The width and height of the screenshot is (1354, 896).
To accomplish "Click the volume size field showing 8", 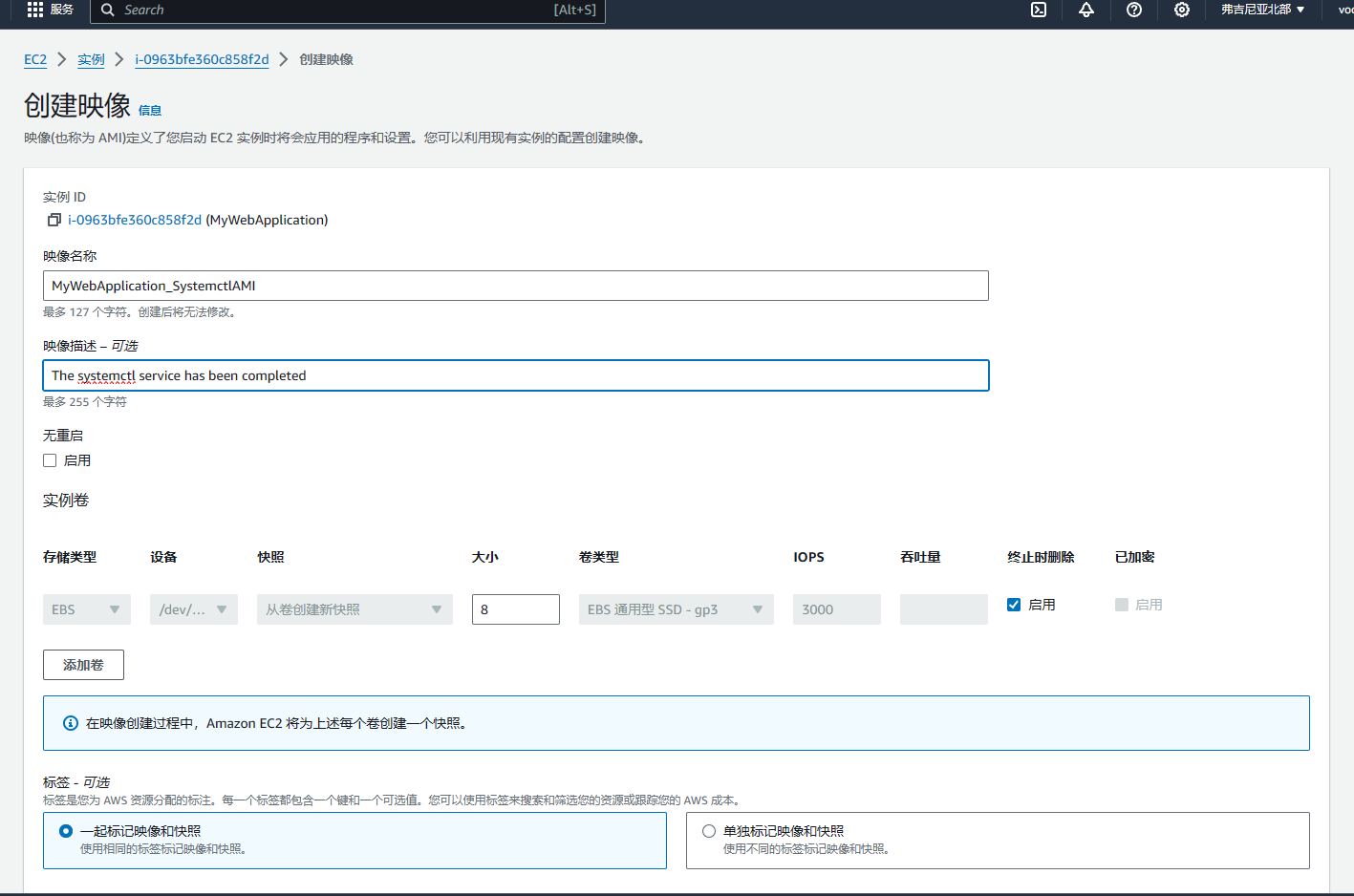I will (516, 609).
